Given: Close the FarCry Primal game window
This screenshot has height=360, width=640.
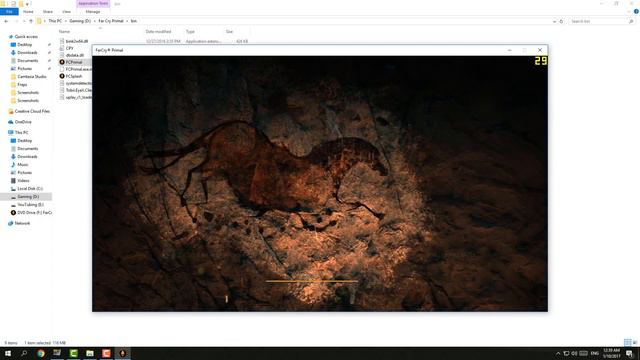Looking at the screenshot, I should click(x=540, y=50).
